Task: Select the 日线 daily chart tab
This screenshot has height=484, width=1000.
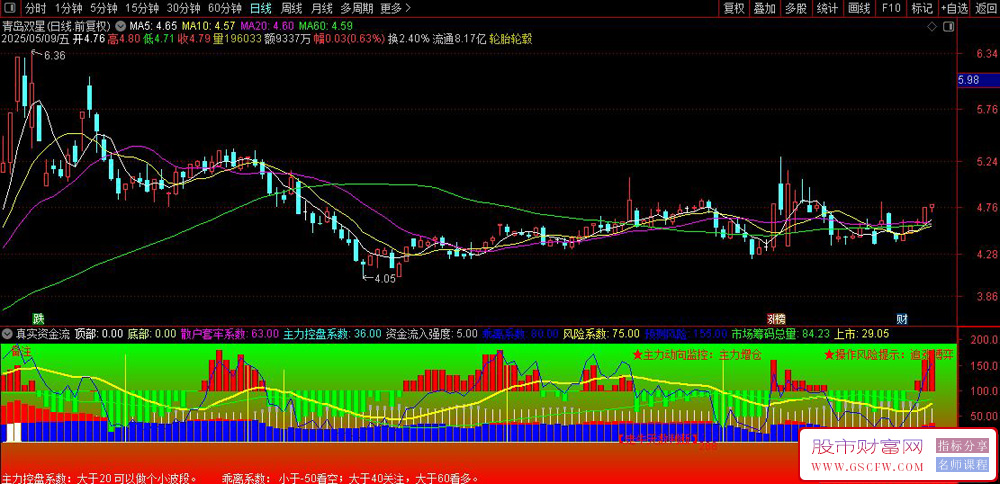Action: [x=260, y=8]
